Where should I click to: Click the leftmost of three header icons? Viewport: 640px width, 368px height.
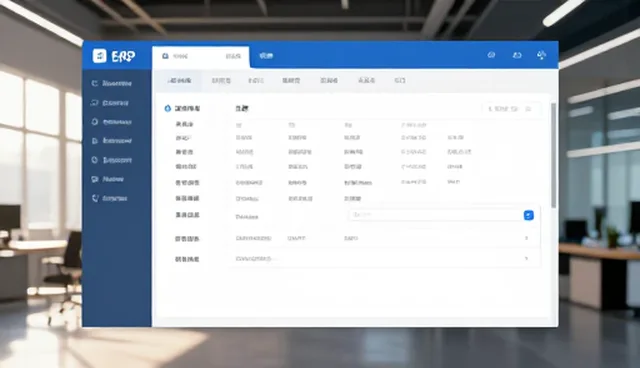pyautogui.click(x=491, y=55)
